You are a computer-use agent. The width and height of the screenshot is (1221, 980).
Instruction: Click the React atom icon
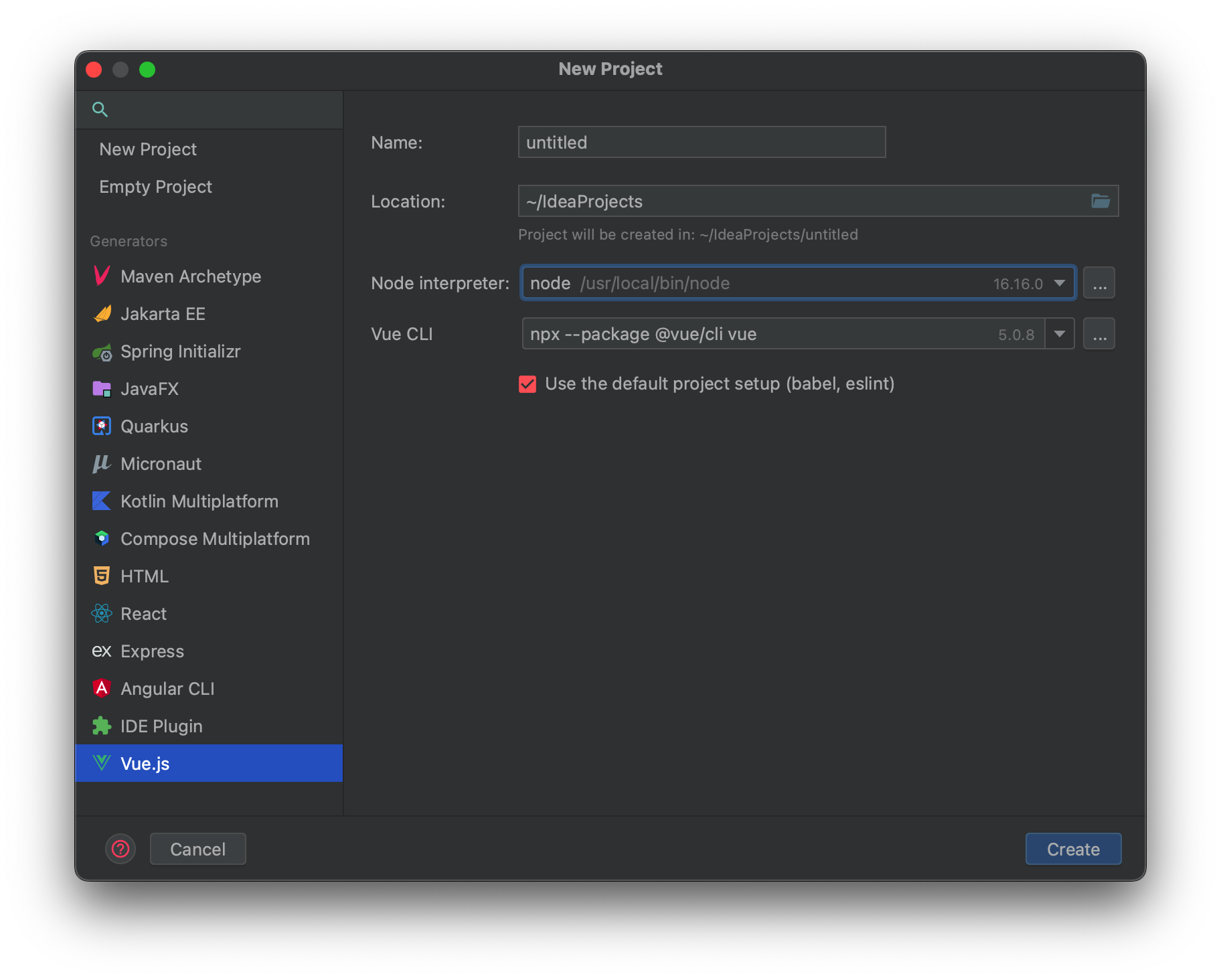[102, 614]
